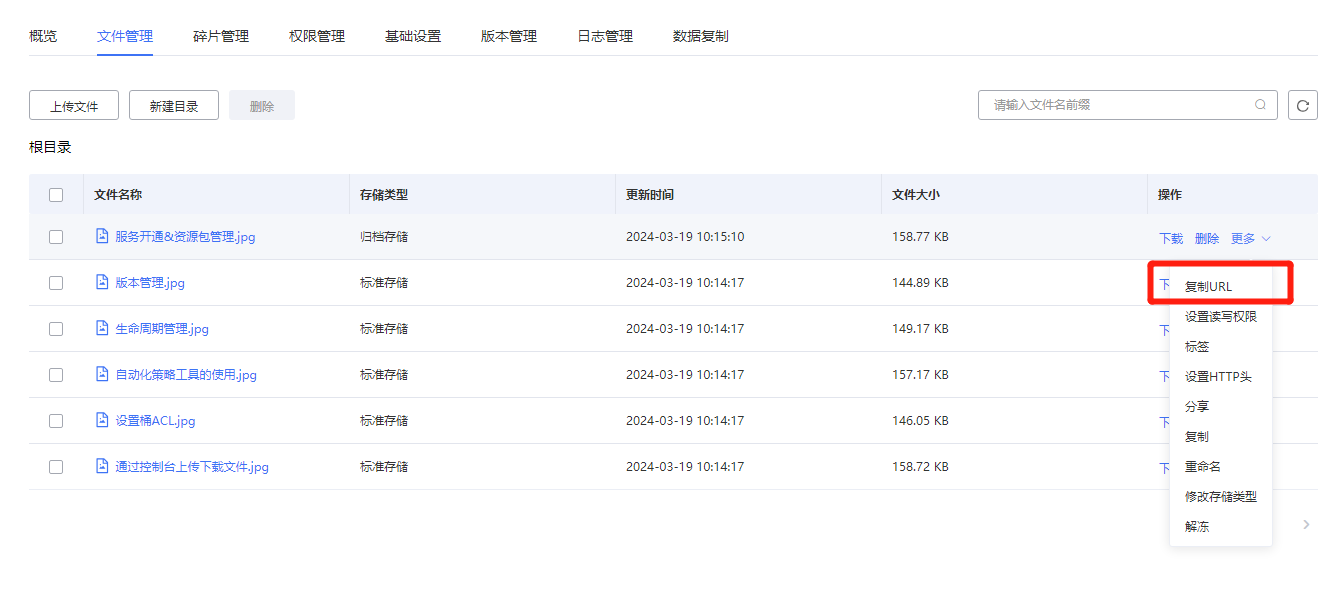Click file icon of 自动化策略工具的使用.jpg
This screenshot has height=589, width=1341.
[x=101, y=375]
